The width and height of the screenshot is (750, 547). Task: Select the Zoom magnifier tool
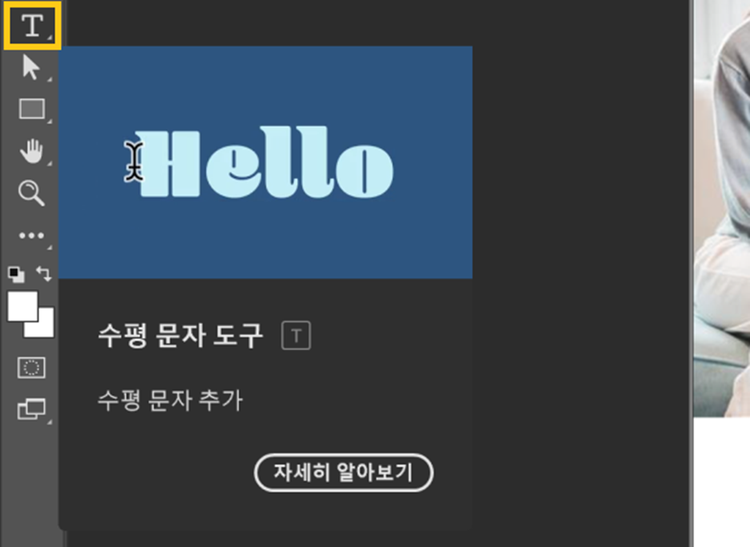click(x=32, y=193)
